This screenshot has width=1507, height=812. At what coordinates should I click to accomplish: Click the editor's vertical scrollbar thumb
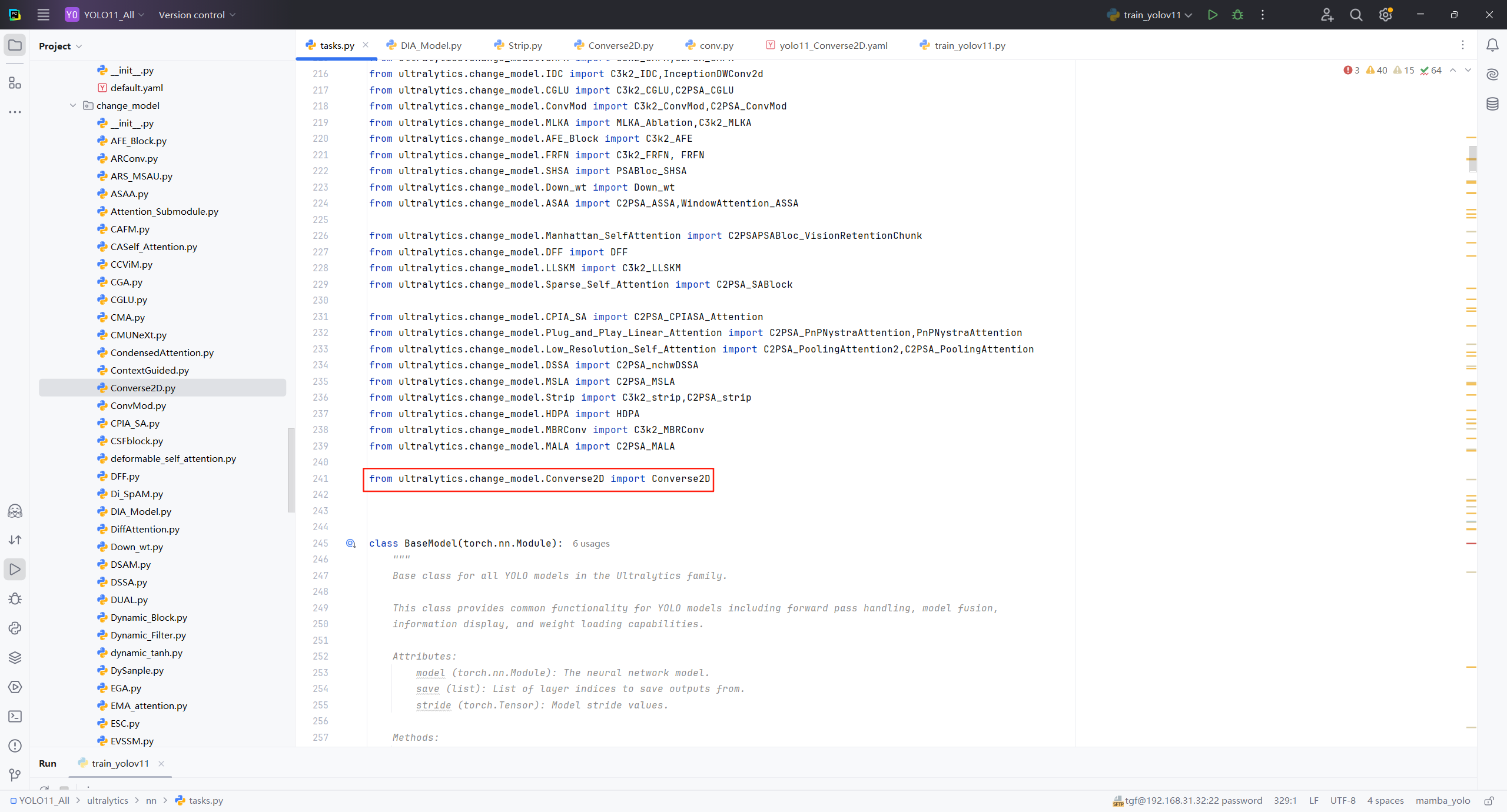point(1472,158)
